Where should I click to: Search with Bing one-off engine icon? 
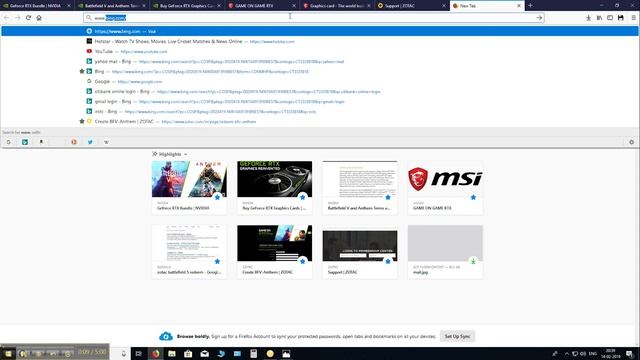pos(25,142)
